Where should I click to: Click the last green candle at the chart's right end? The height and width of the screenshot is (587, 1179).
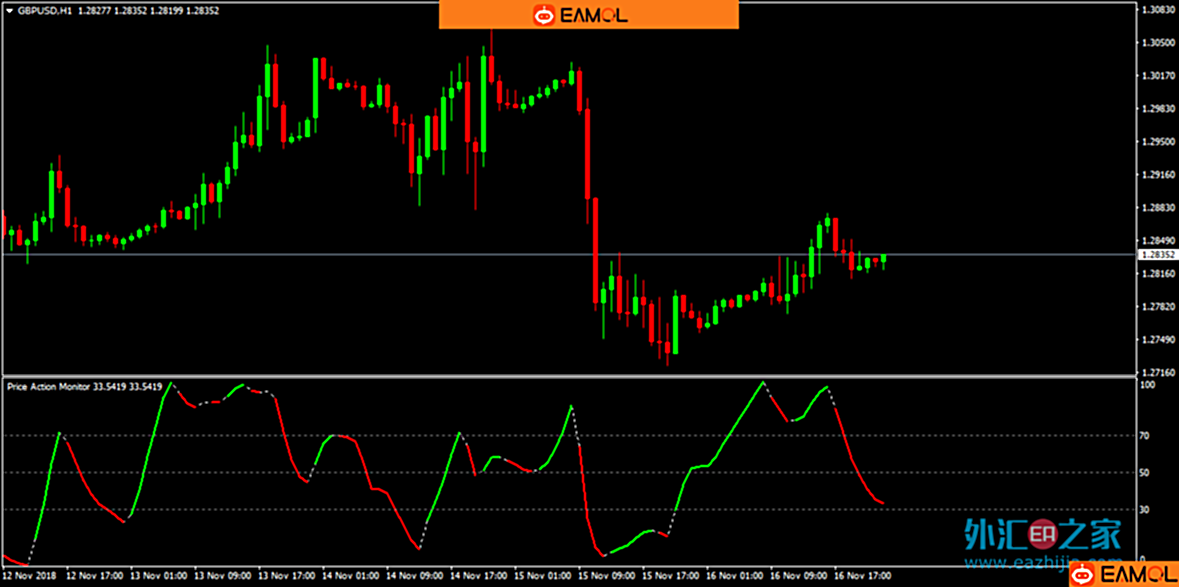coord(884,259)
